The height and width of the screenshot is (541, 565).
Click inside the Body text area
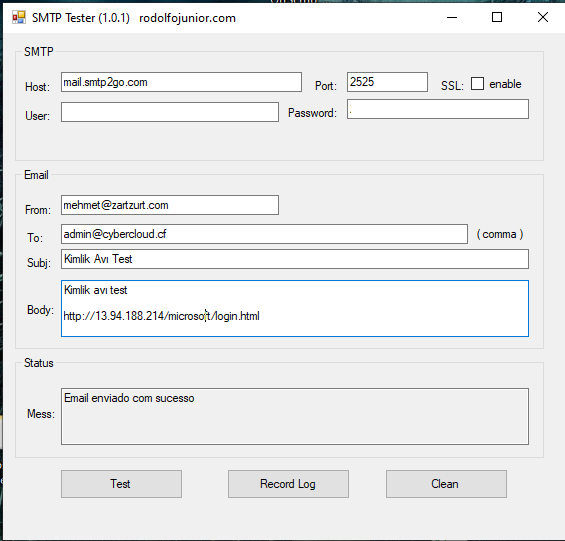[295, 309]
